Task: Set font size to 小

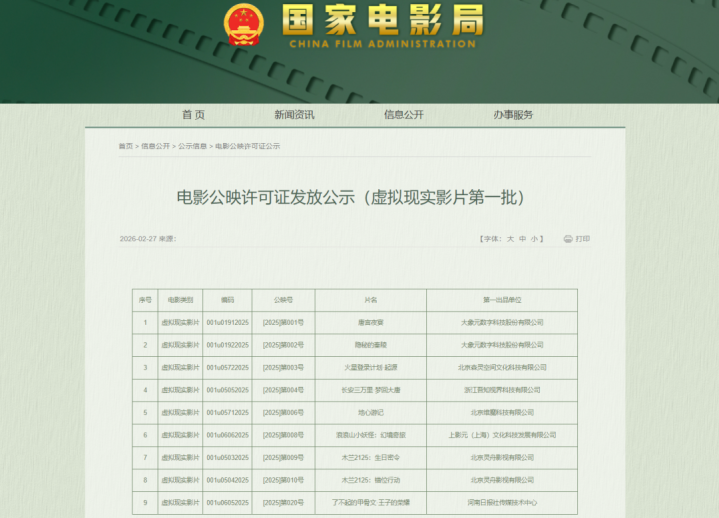Action: tap(534, 239)
